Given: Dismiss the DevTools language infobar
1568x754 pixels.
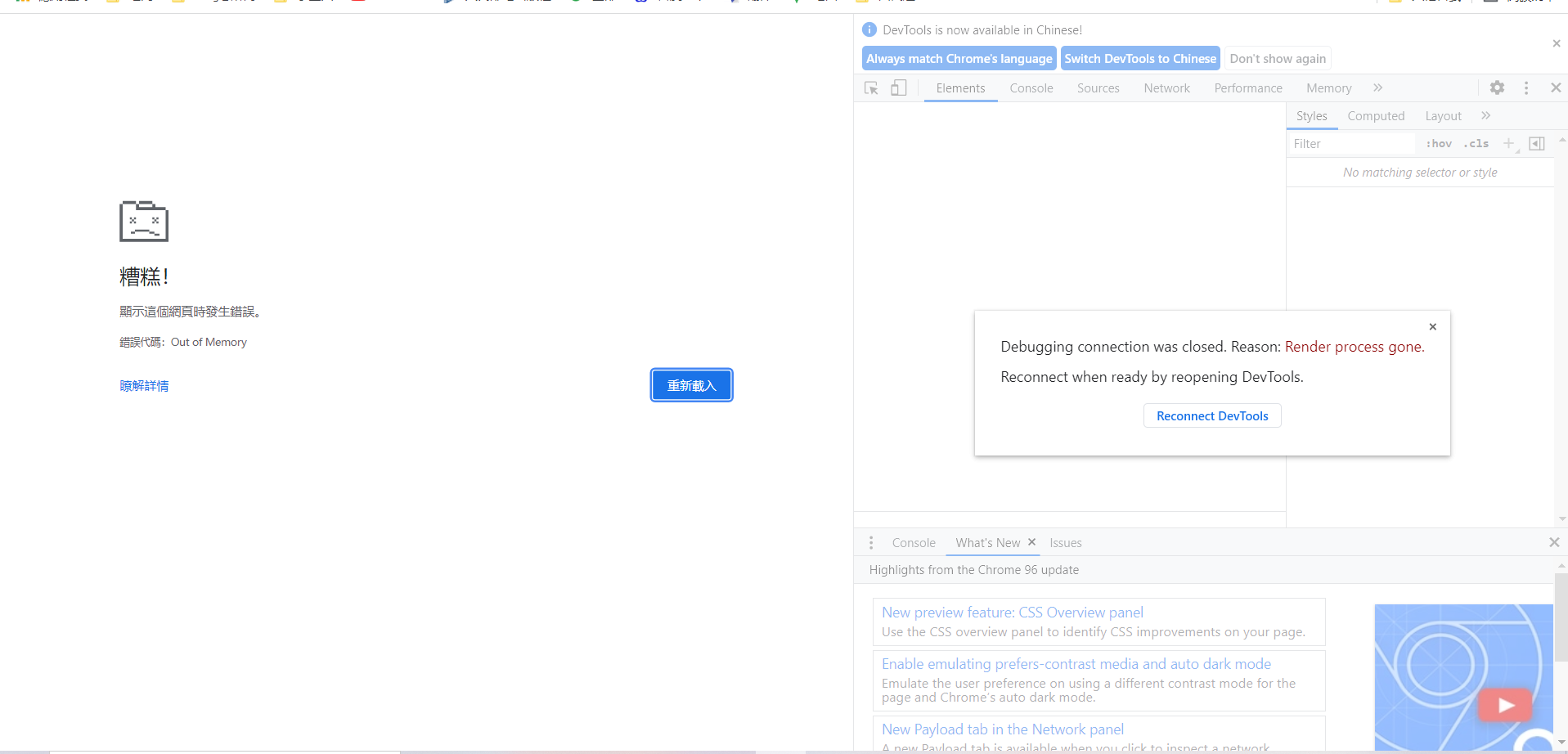Looking at the screenshot, I should 1557,43.
